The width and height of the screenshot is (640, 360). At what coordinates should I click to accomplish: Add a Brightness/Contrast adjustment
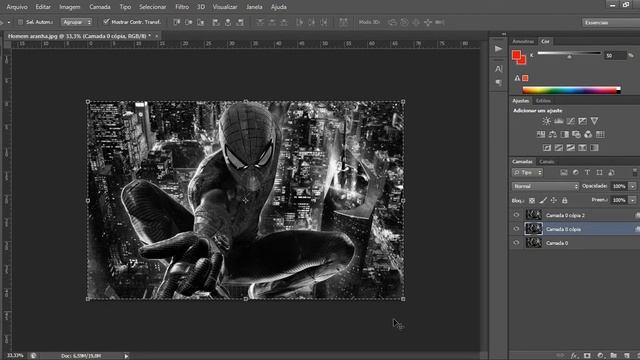pos(547,121)
